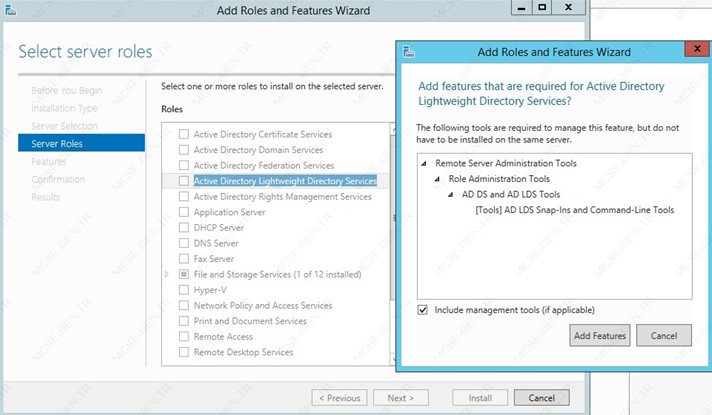
Task: Cancel the main wizard via bottom Cancel
Action: coord(542,398)
